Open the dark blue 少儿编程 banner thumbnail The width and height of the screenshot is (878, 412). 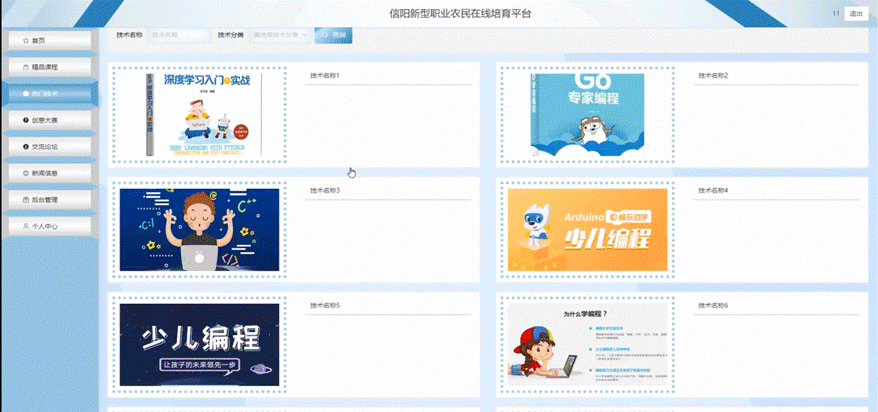point(199,345)
